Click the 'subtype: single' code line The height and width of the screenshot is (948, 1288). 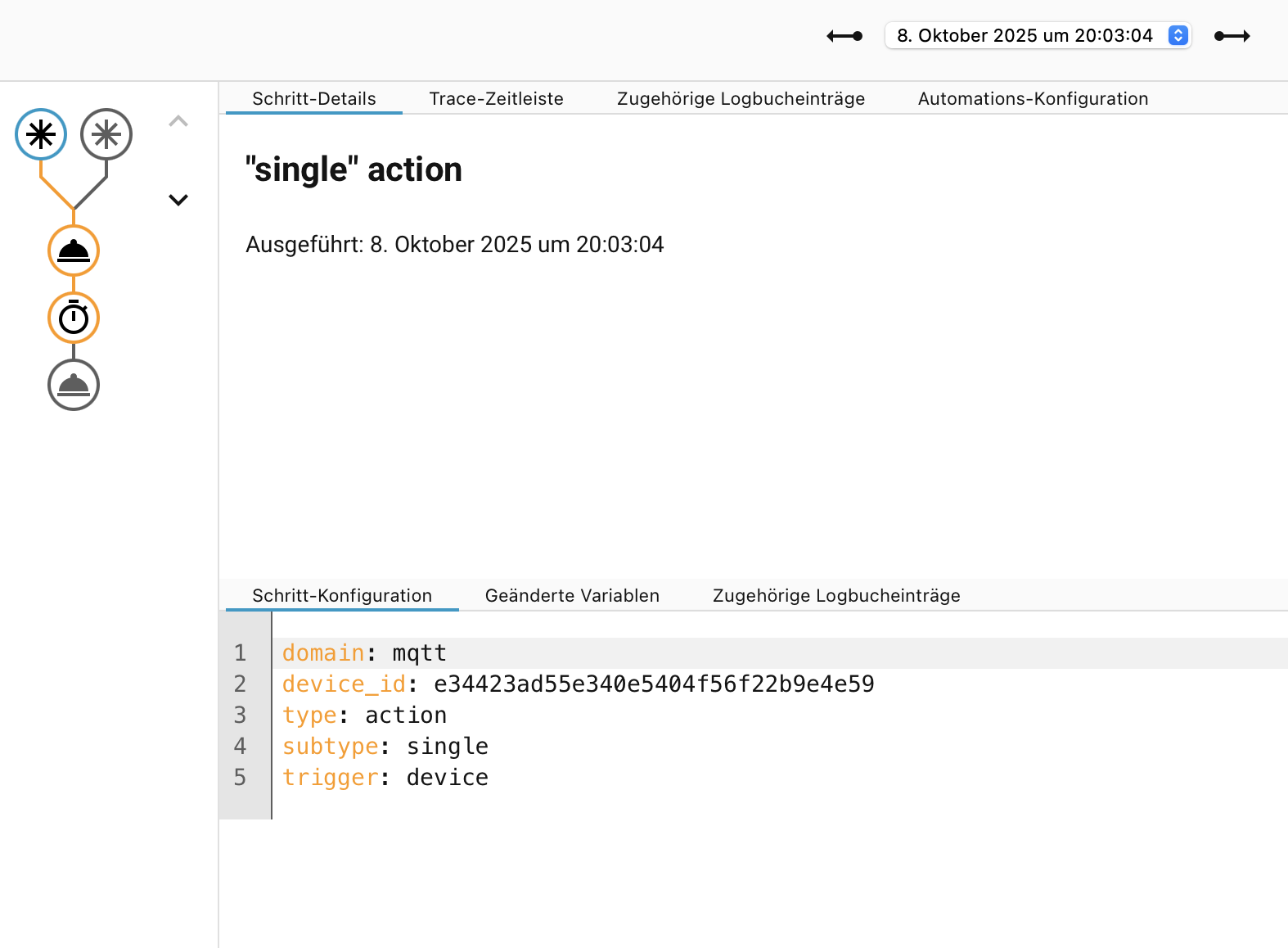pyautogui.click(x=780, y=747)
